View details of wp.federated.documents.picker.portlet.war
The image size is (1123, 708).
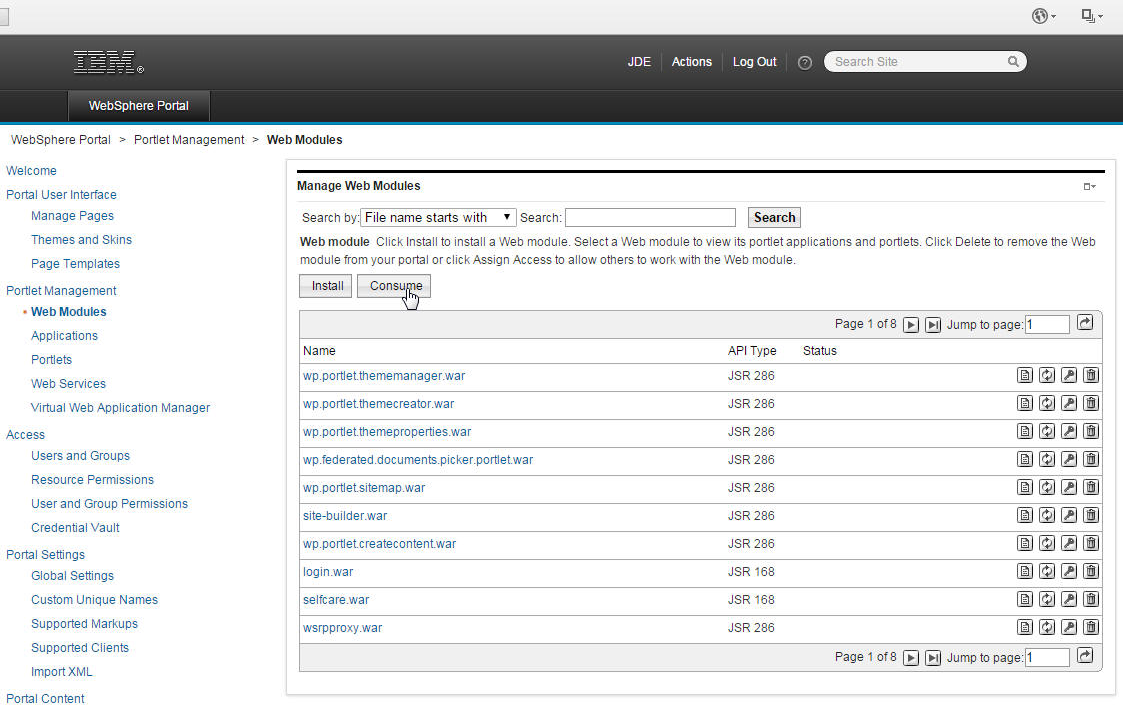[1025, 459]
